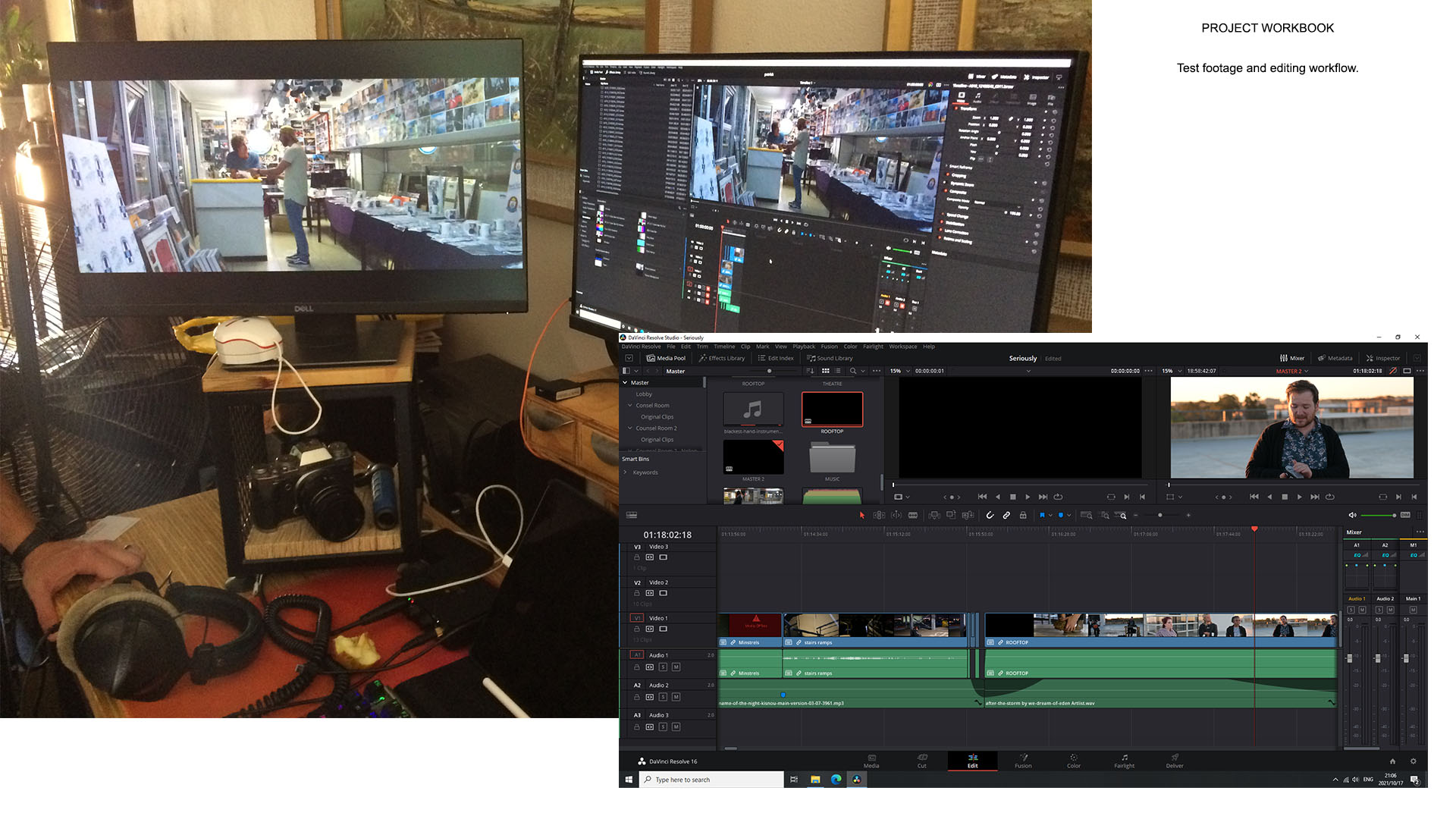Image resolution: width=1456 pixels, height=819 pixels.
Task: Solo the Audio 2 track
Action: [x=663, y=697]
